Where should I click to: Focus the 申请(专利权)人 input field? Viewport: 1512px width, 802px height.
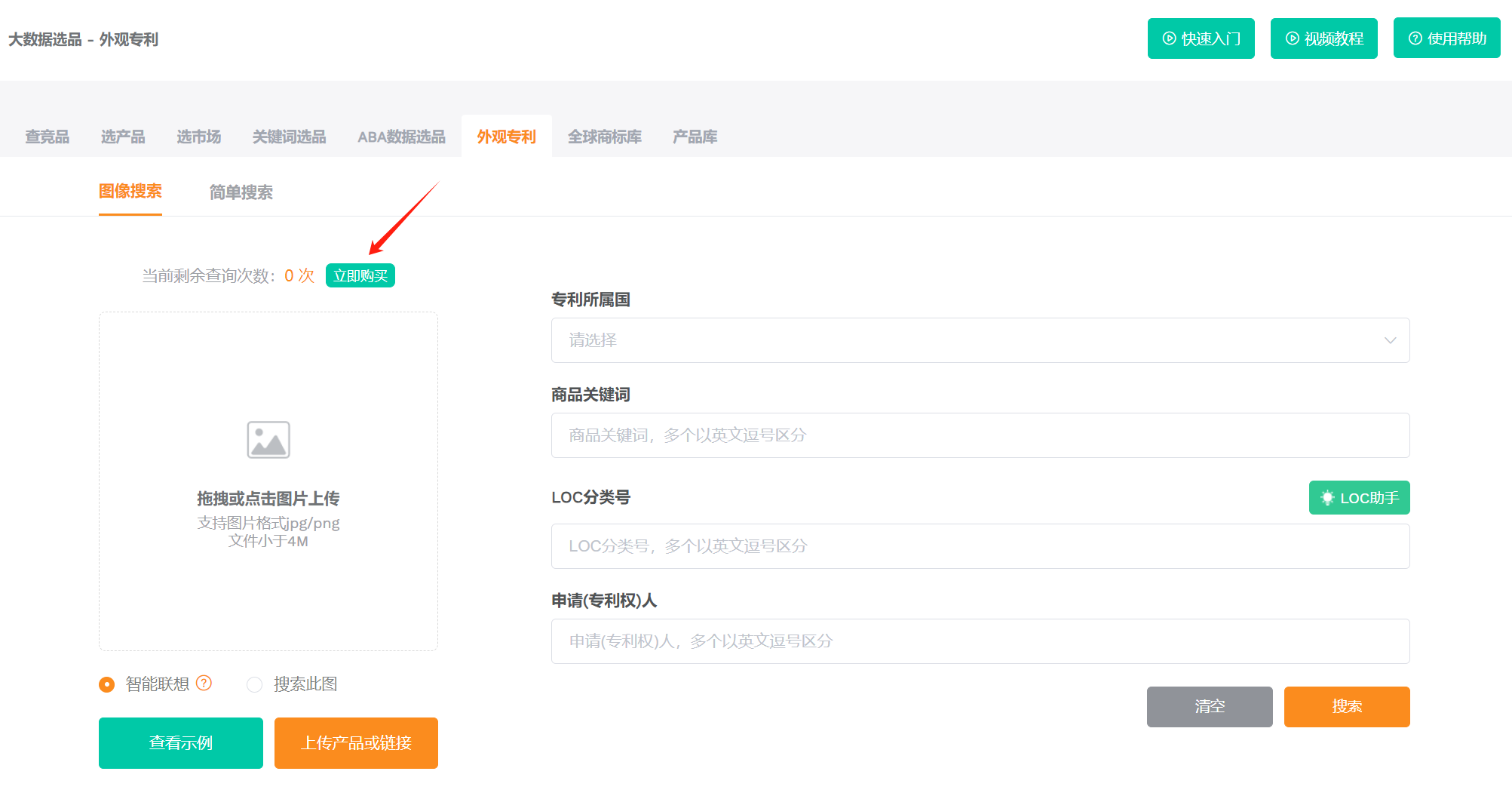[980, 641]
